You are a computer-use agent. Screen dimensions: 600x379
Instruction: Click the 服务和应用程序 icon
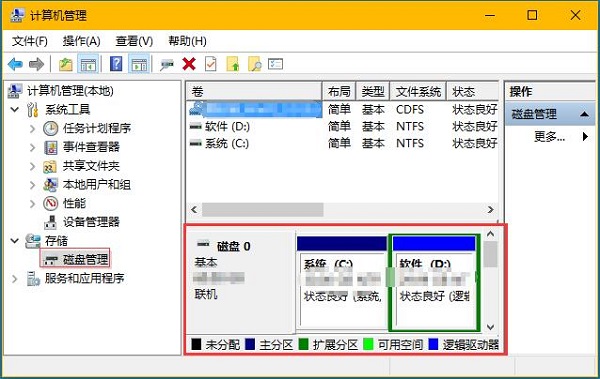(x=33, y=278)
